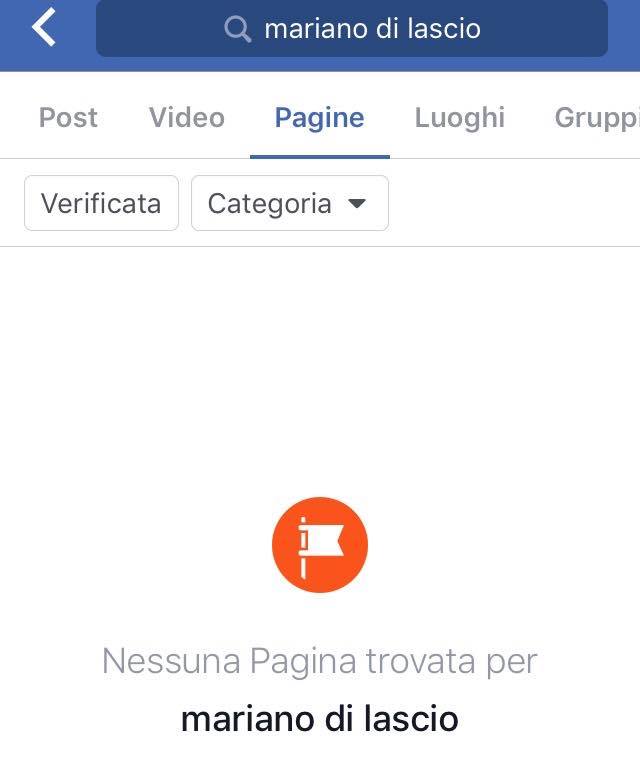Screen dimensions: 640x781
Task: Select the Pagine tab
Action: pyautogui.click(x=320, y=118)
